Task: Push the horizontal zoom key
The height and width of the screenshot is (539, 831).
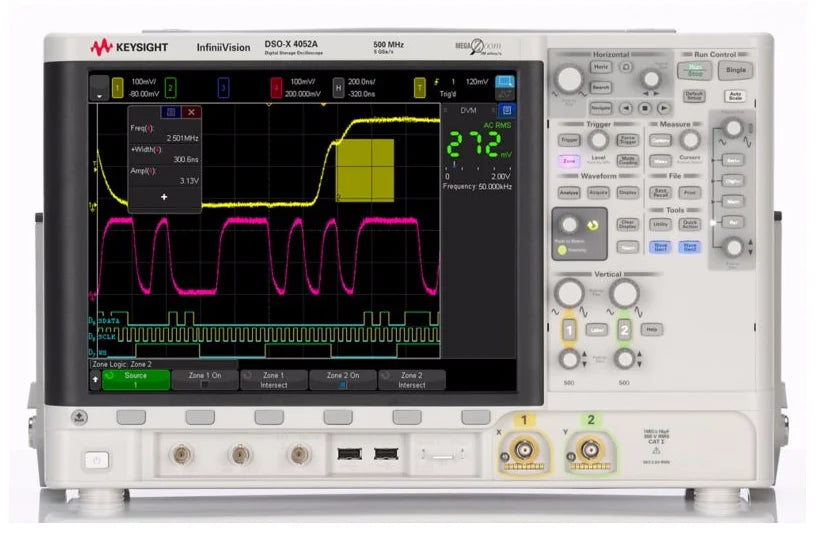Action: pyautogui.click(x=626, y=67)
